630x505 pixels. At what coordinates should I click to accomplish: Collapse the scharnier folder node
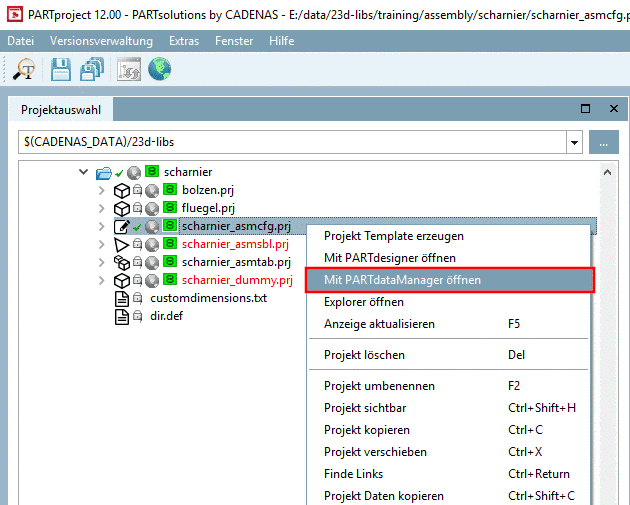point(84,172)
